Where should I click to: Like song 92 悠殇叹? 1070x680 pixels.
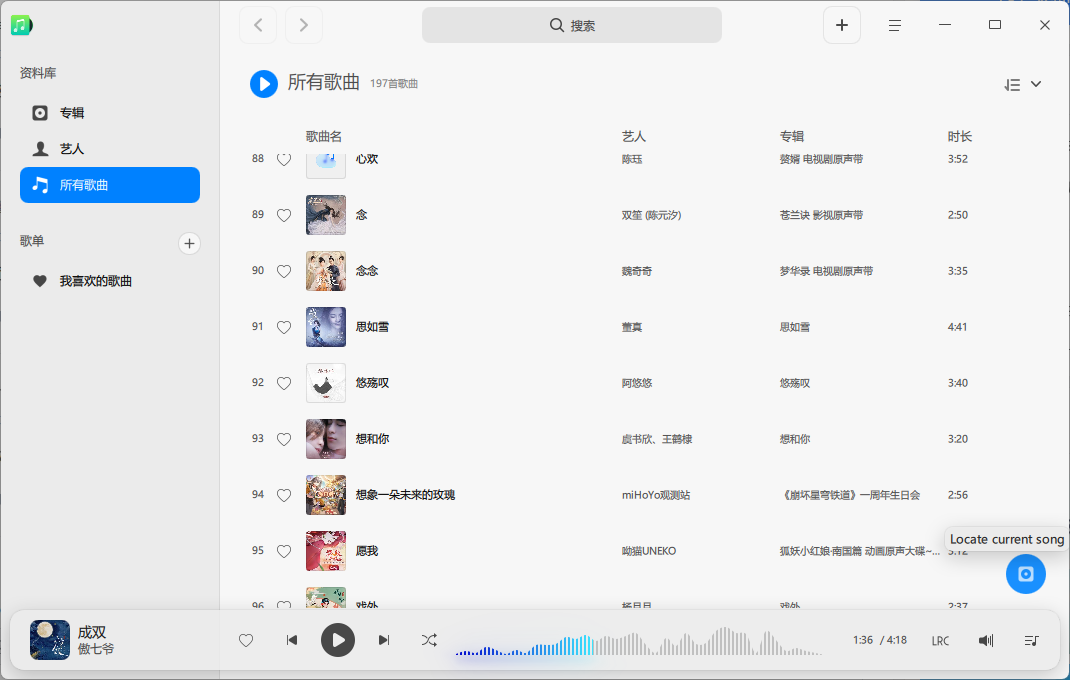pos(284,383)
